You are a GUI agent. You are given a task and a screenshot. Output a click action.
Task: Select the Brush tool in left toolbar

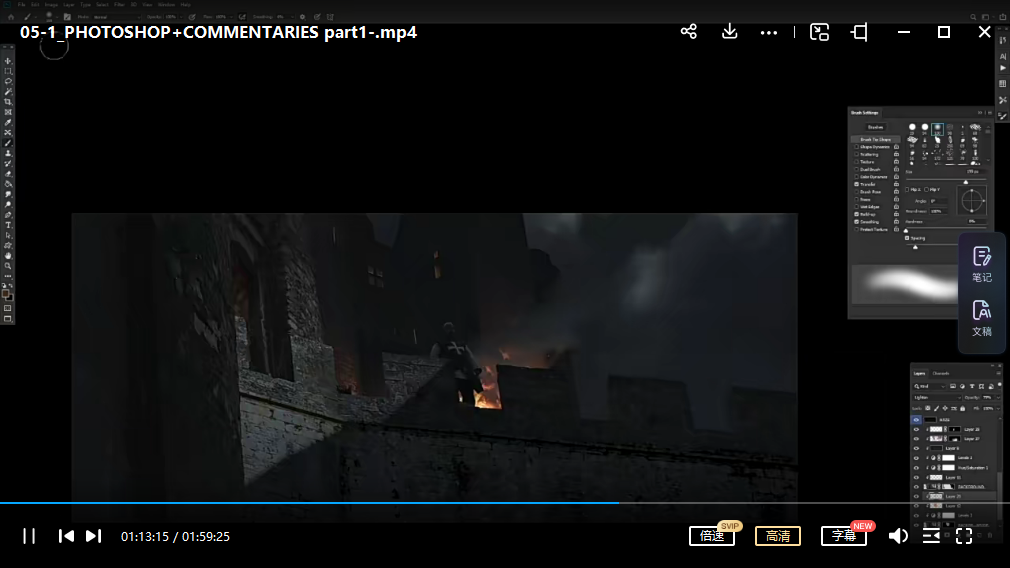[8, 144]
